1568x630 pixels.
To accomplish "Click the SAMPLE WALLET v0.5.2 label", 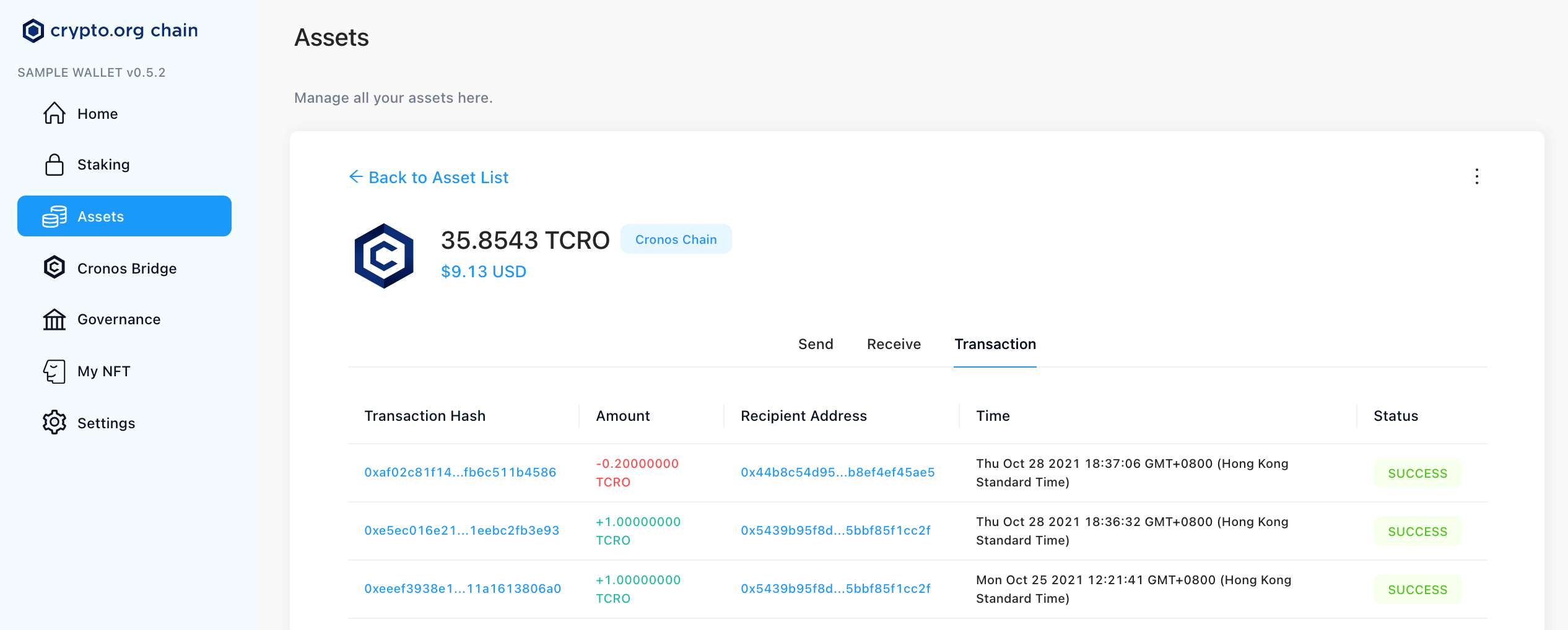I will pyautogui.click(x=92, y=72).
